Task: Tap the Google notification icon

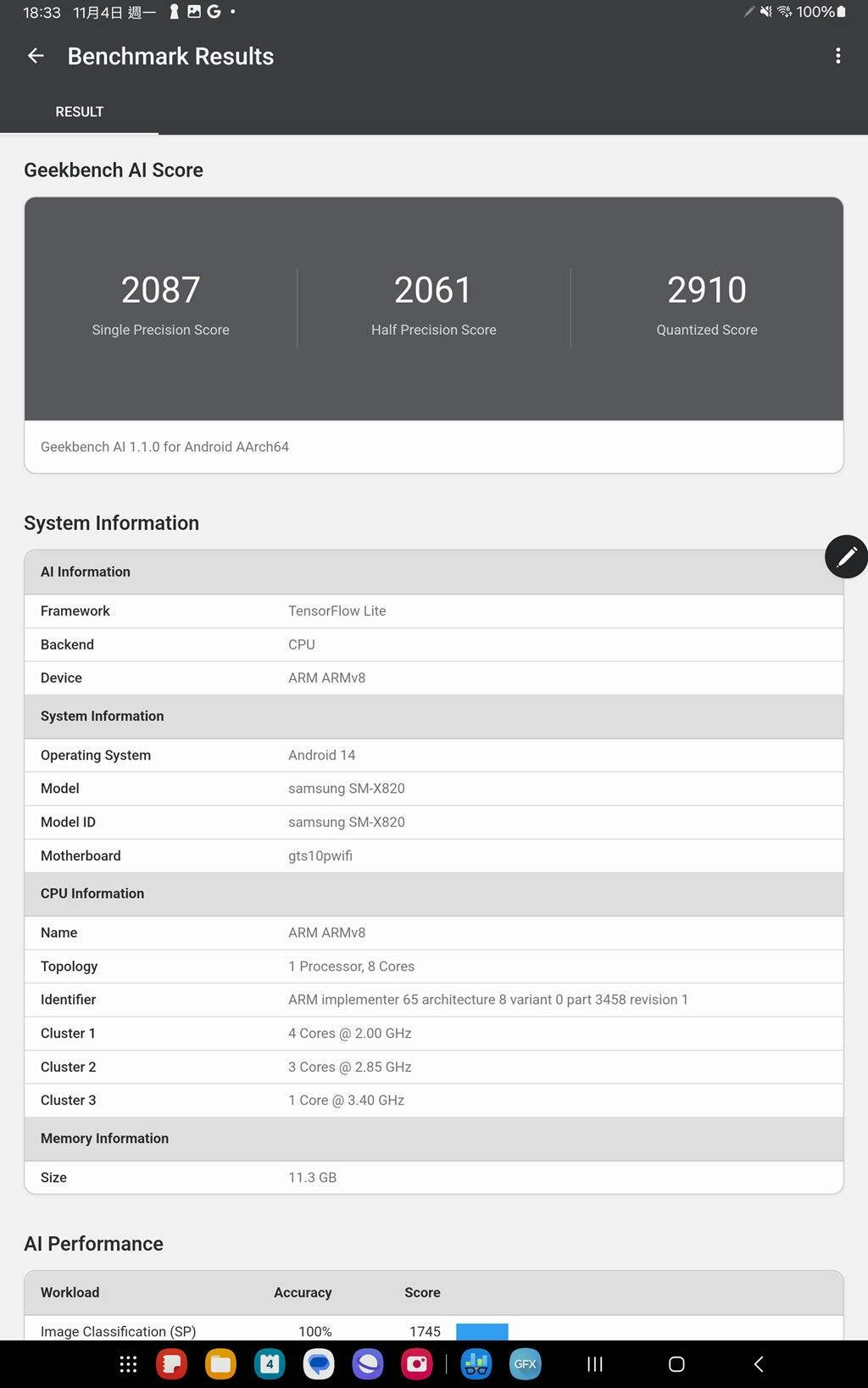Action: [x=214, y=12]
